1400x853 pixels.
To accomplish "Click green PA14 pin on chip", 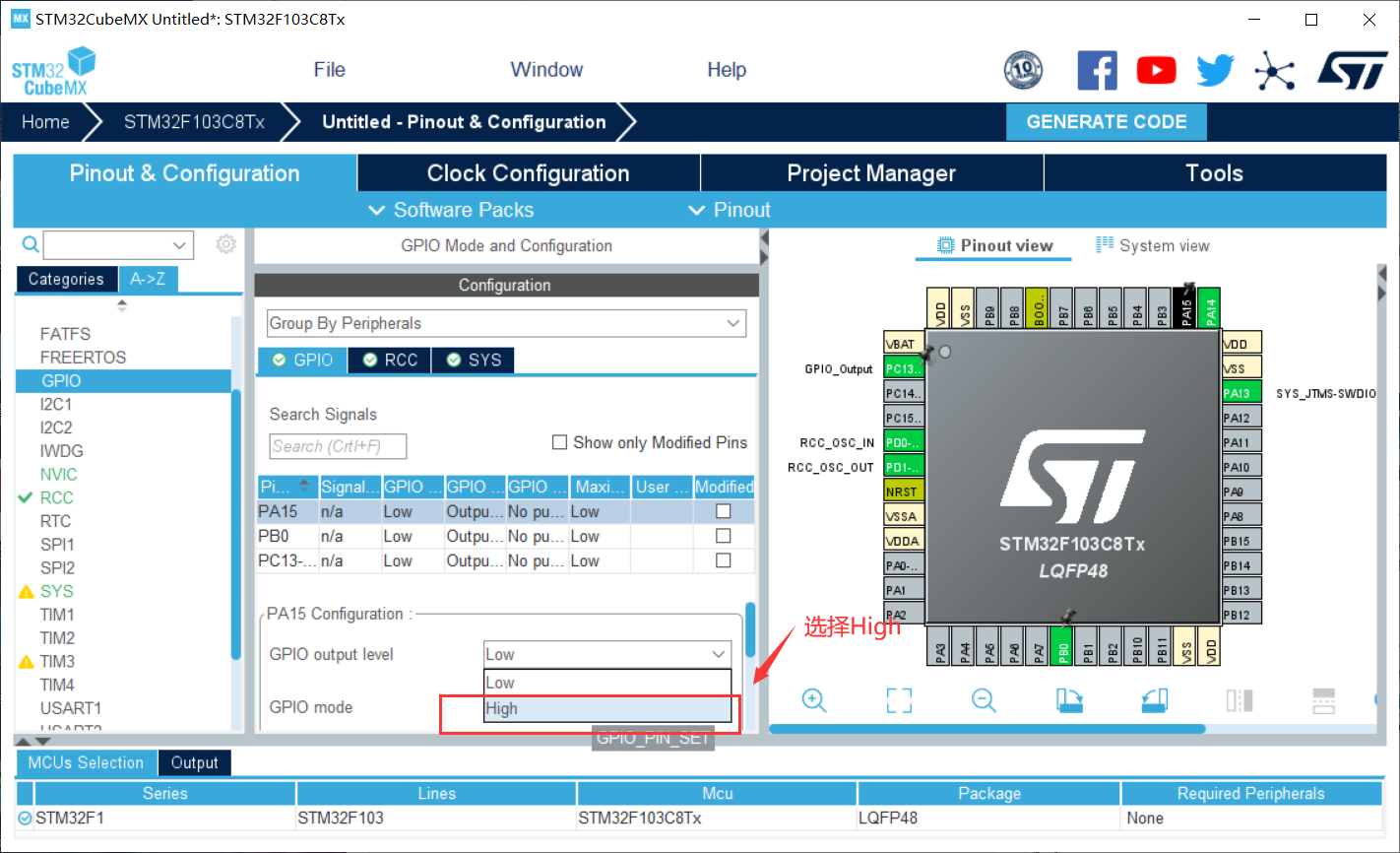I will 1211,307.
